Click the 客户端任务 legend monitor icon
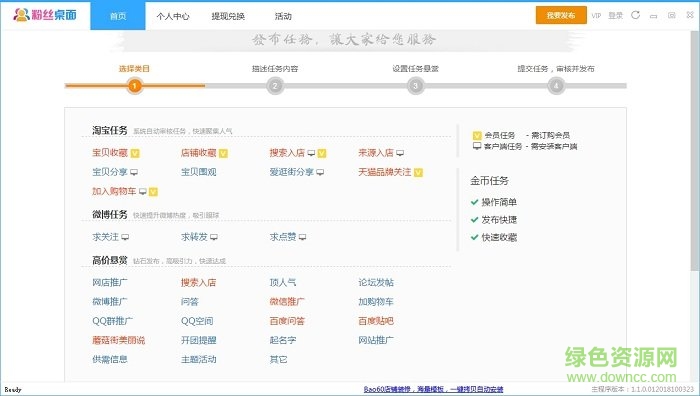Image resolution: width=700 pixels, height=396 pixels. (477, 146)
